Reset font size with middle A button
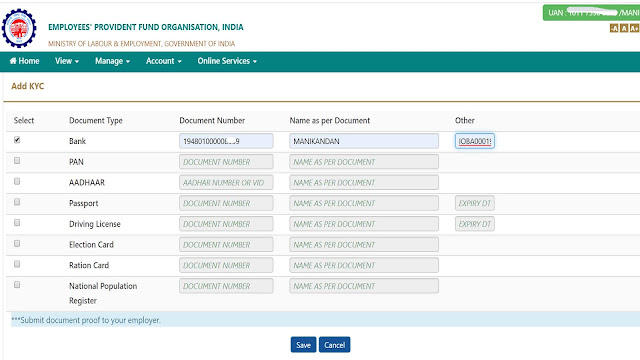Screen dimensions: 640x360 click(624, 28)
